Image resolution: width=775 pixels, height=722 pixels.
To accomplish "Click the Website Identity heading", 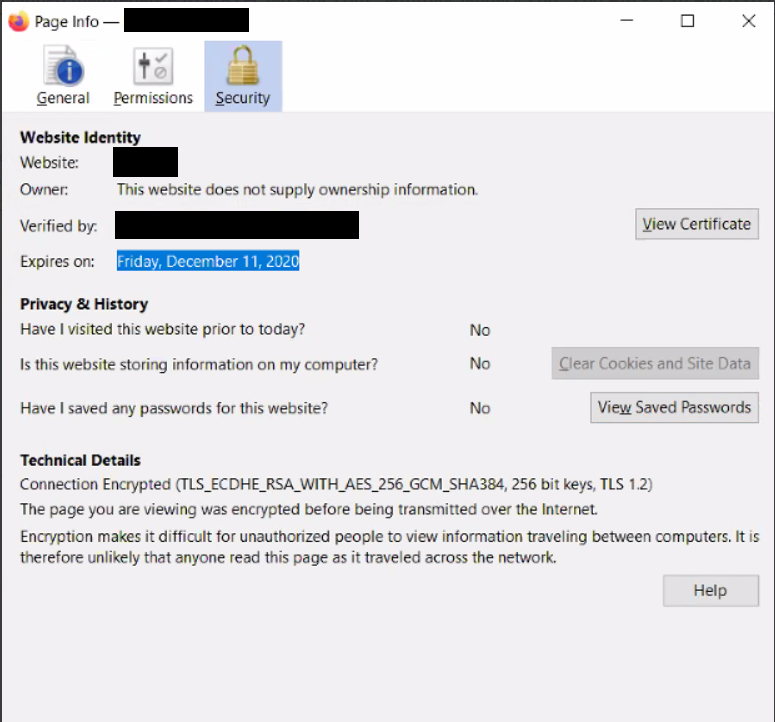I will pos(81,137).
